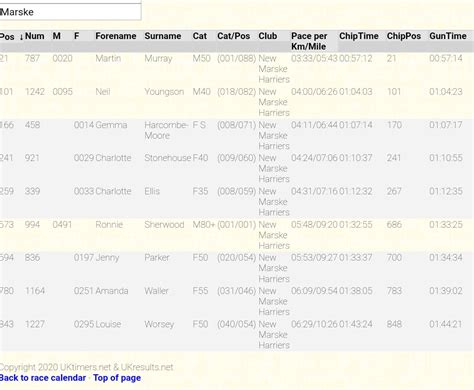Image resolution: width=474 pixels, height=390 pixels.
Task: Click category cell F35
Action: coord(200,191)
